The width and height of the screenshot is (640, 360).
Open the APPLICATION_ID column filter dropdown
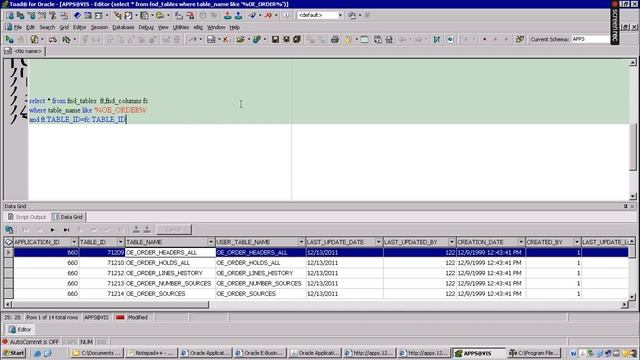[74, 242]
